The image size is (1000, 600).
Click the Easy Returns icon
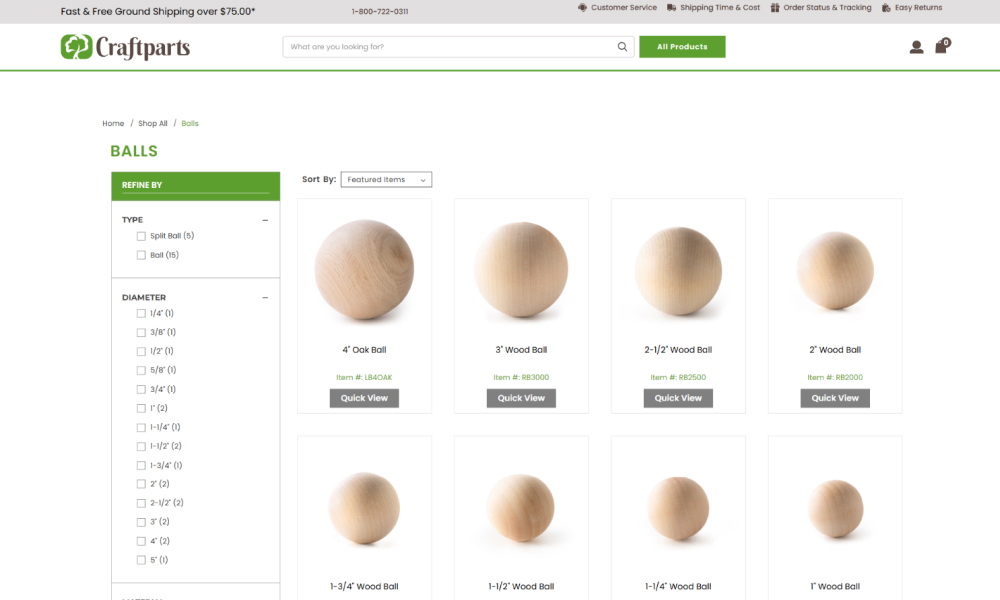886,8
